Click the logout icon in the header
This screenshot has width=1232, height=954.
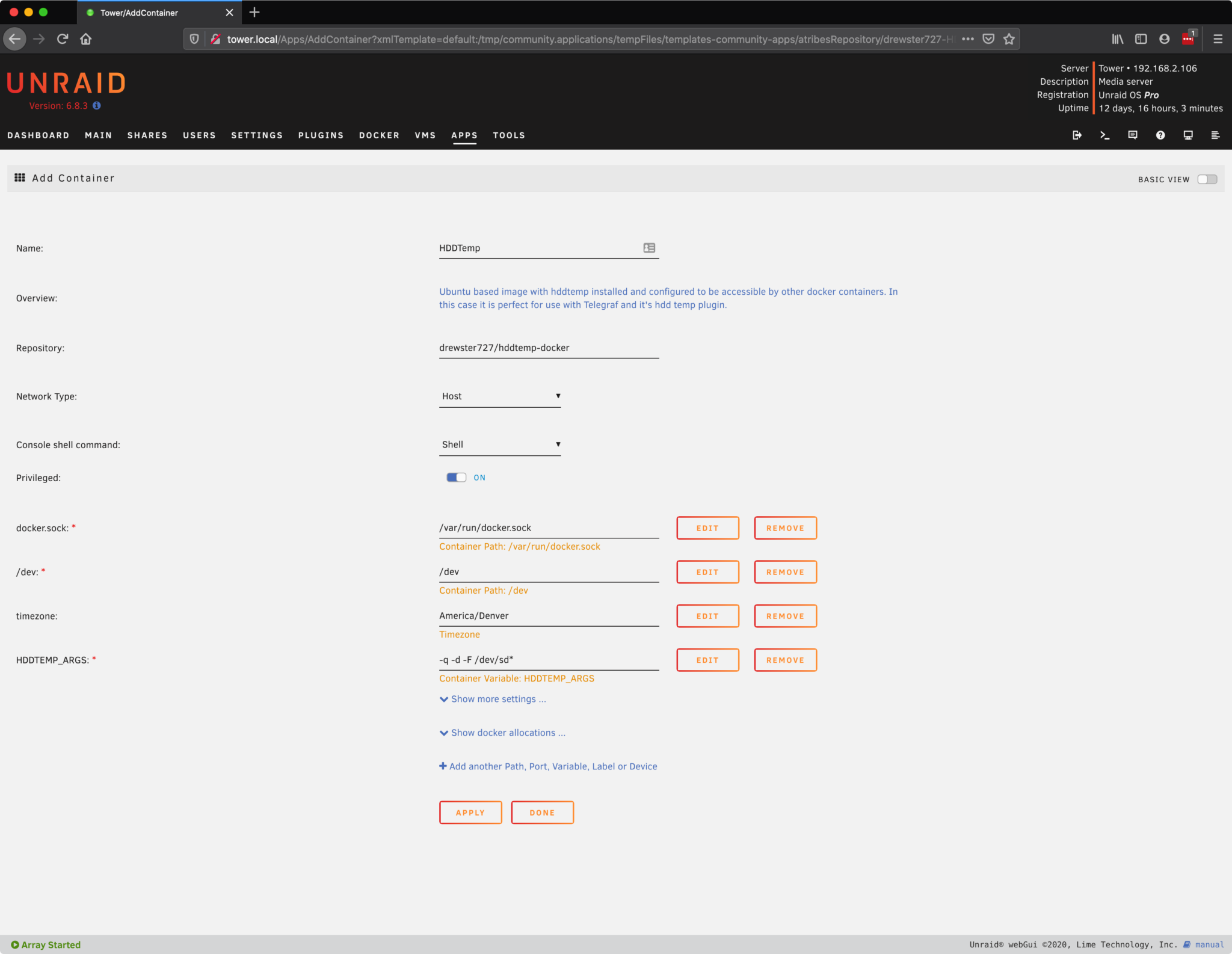[1076, 135]
